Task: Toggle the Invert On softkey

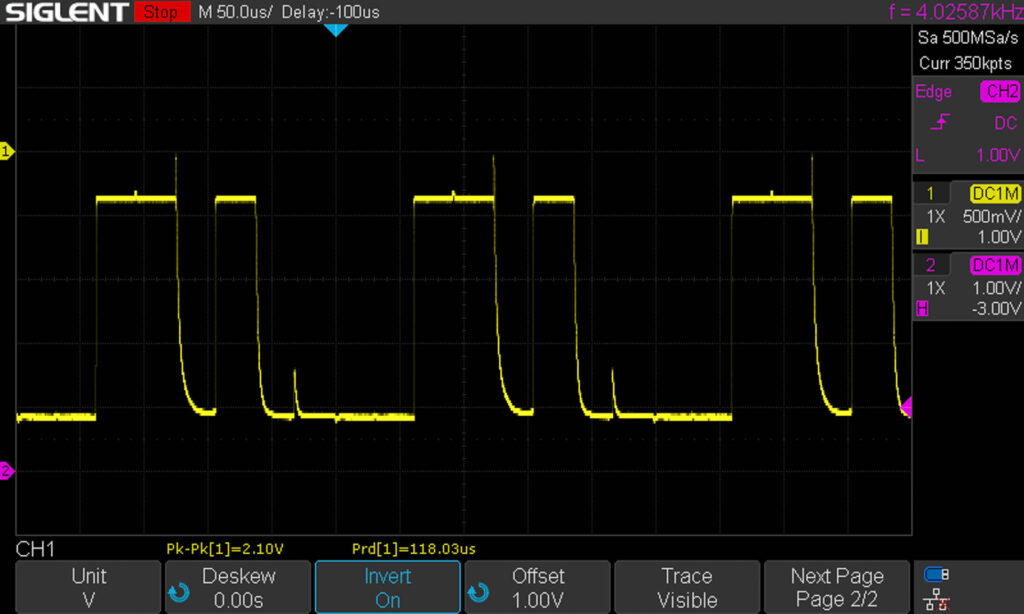Action: coord(387,587)
